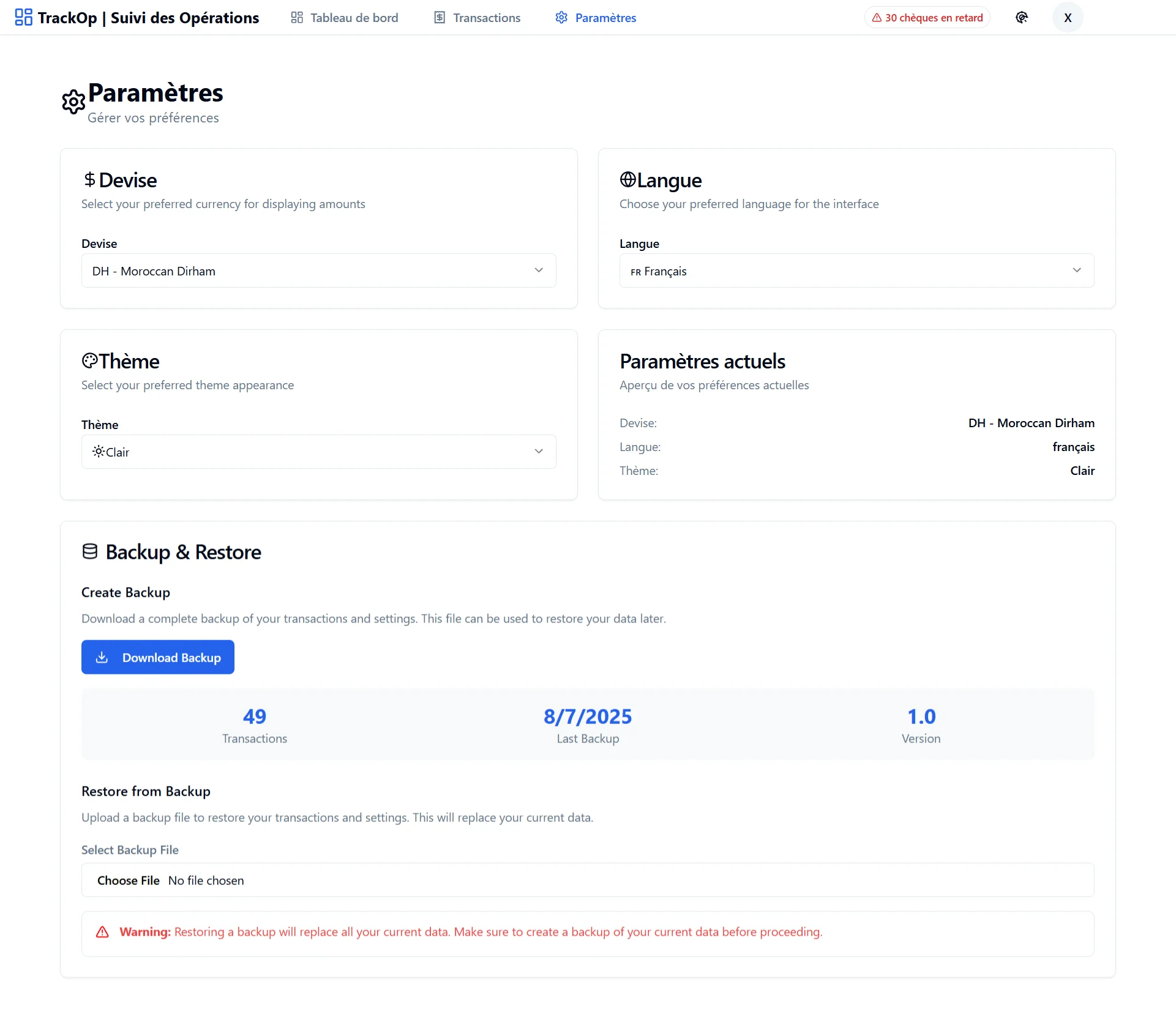1176x1019 pixels.
Task: Open the Thème Clair dropdown
Action: [x=318, y=452]
